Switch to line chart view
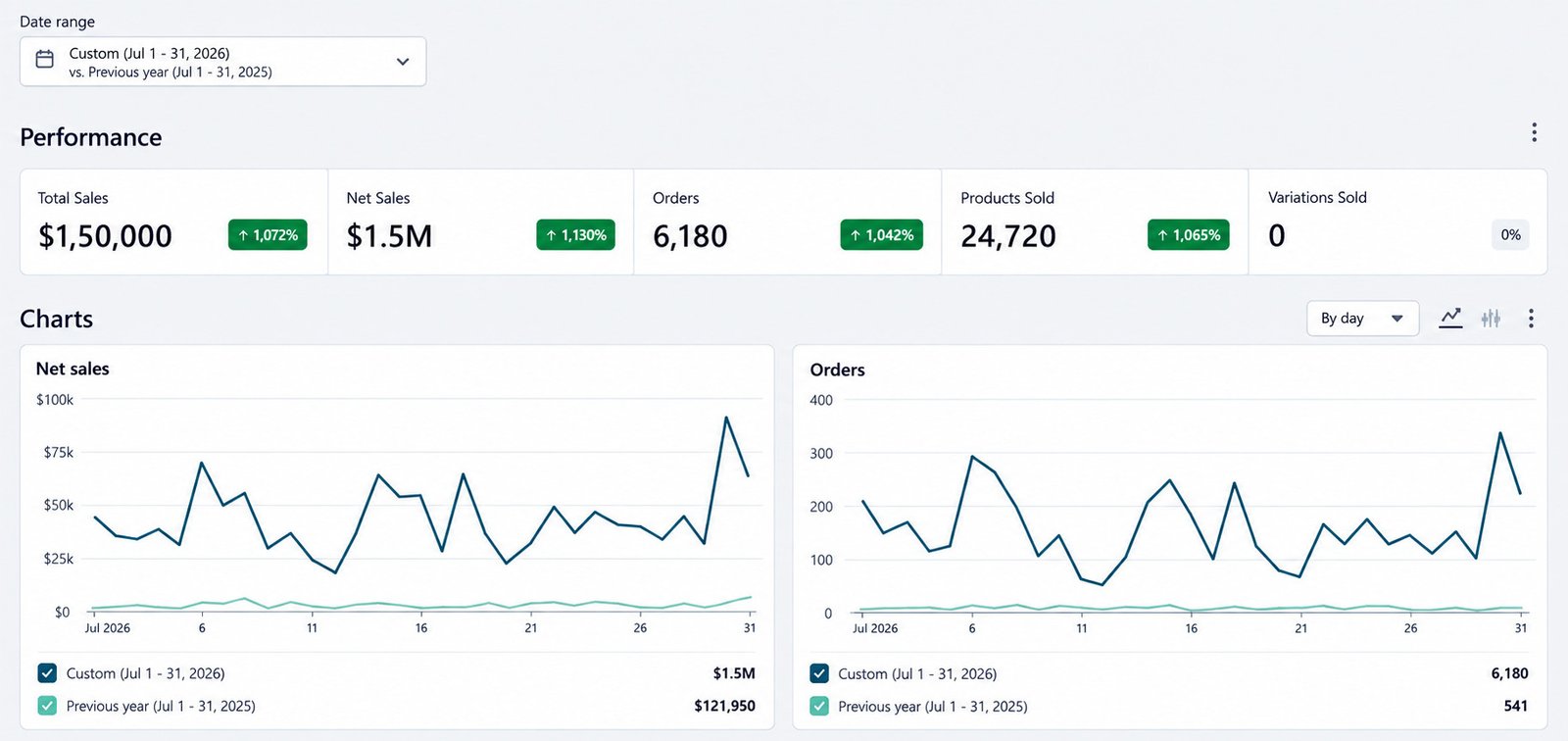This screenshot has height=741, width=1568. [1450, 319]
